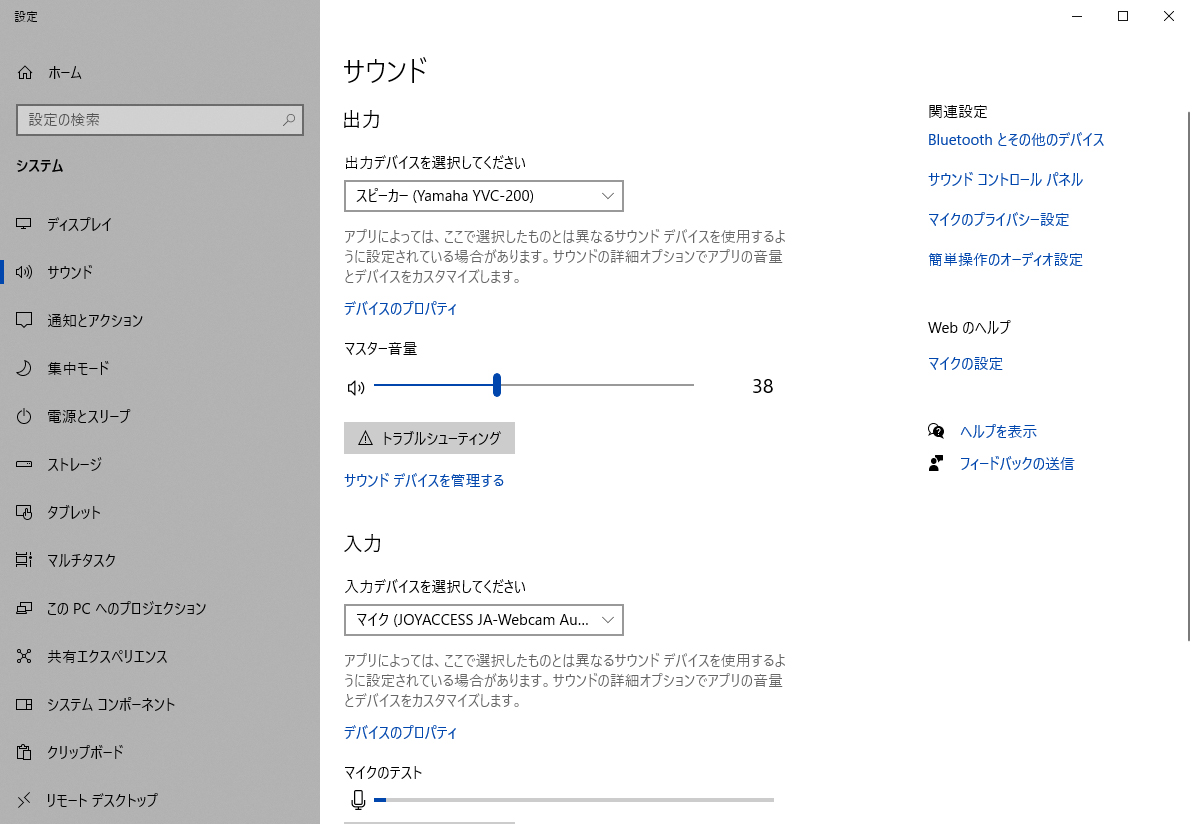
Task: Open システム コンポーネント settings
Action: [x=111, y=705]
